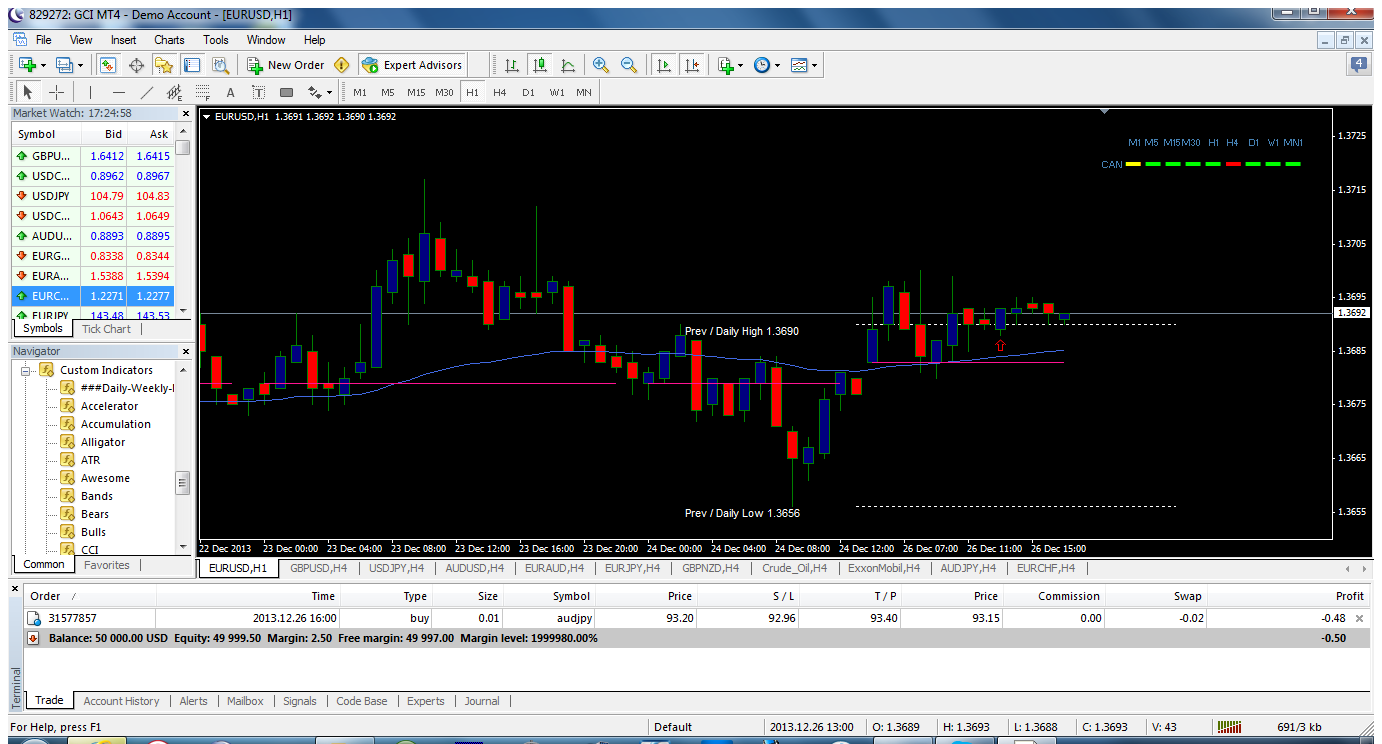Screen dimensions: 1382x744
Task: Toggle the Terminal window icon
Action: pos(192,65)
